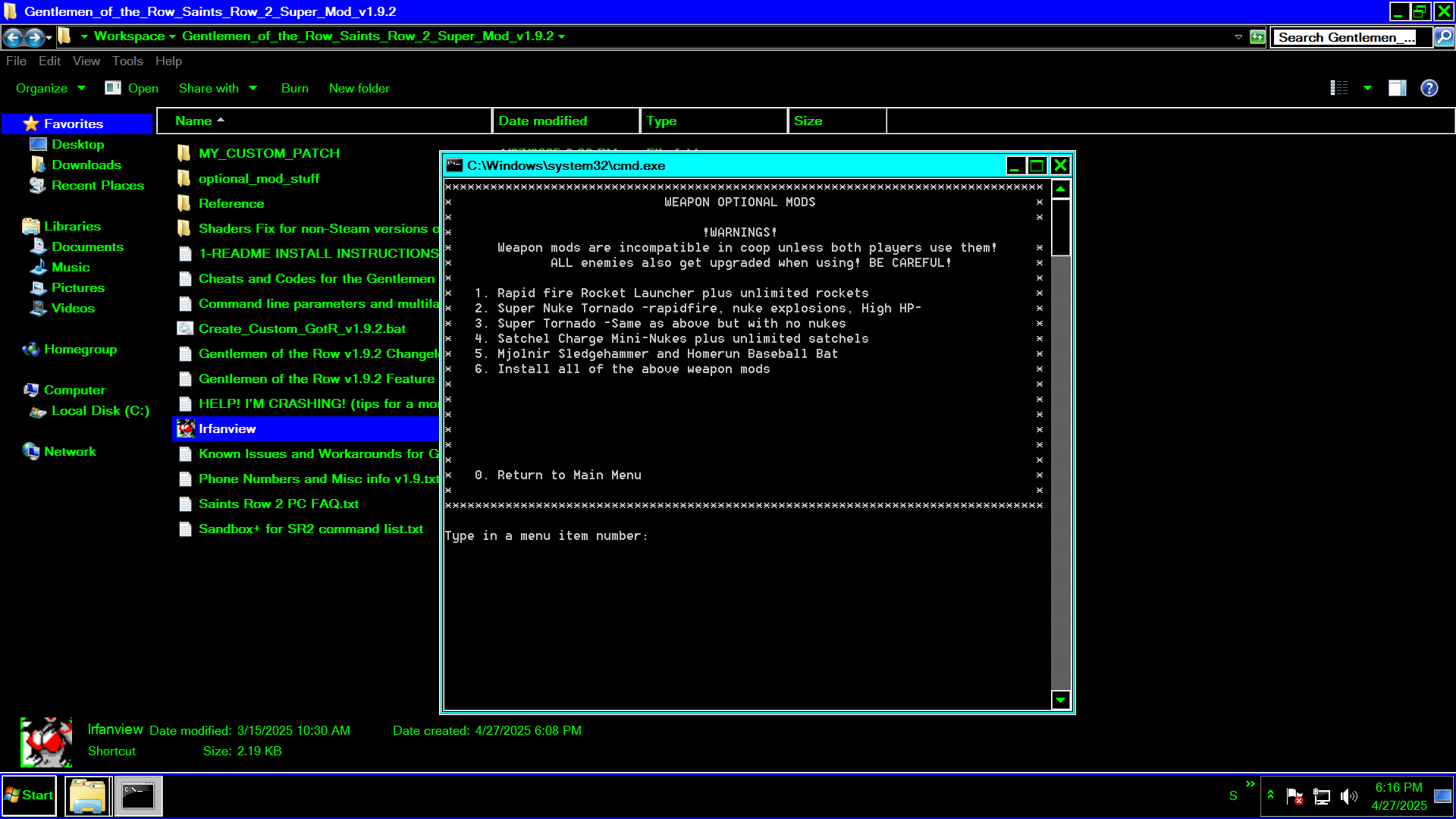Select Libraries in the navigation pane
The height and width of the screenshot is (819, 1456).
[72, 227]
